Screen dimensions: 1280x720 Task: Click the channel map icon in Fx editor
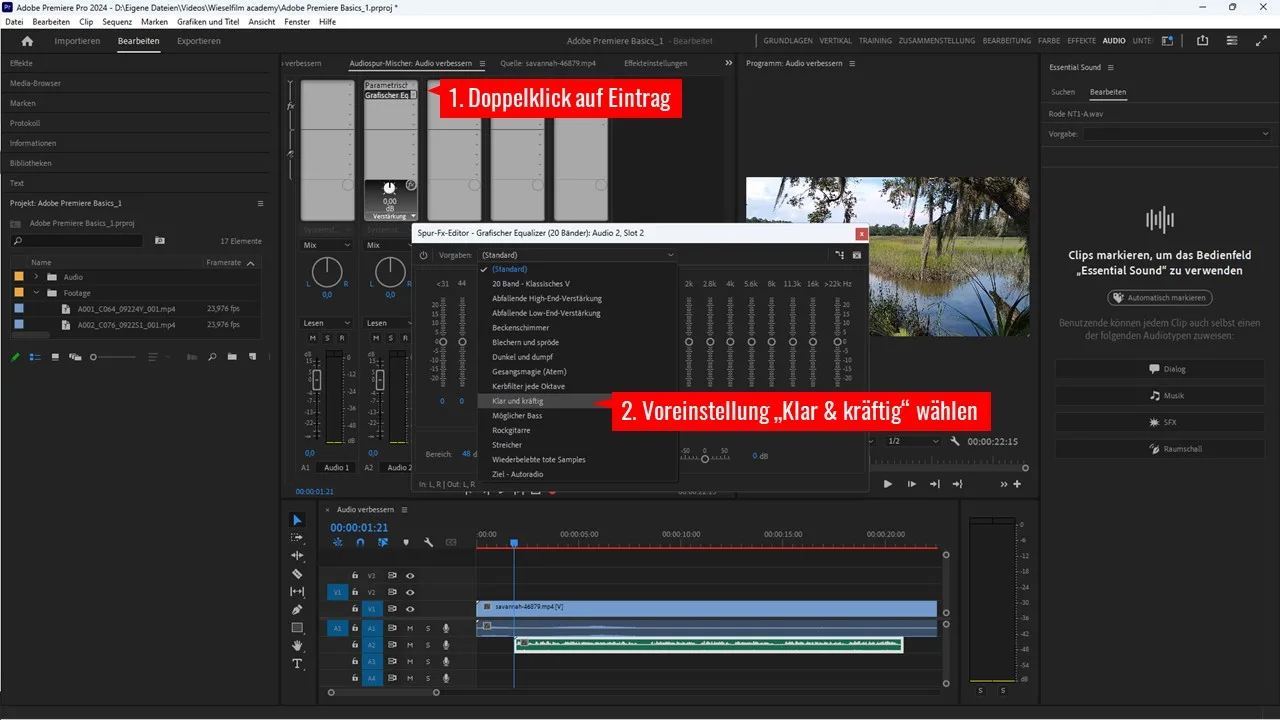click(839, 255)
